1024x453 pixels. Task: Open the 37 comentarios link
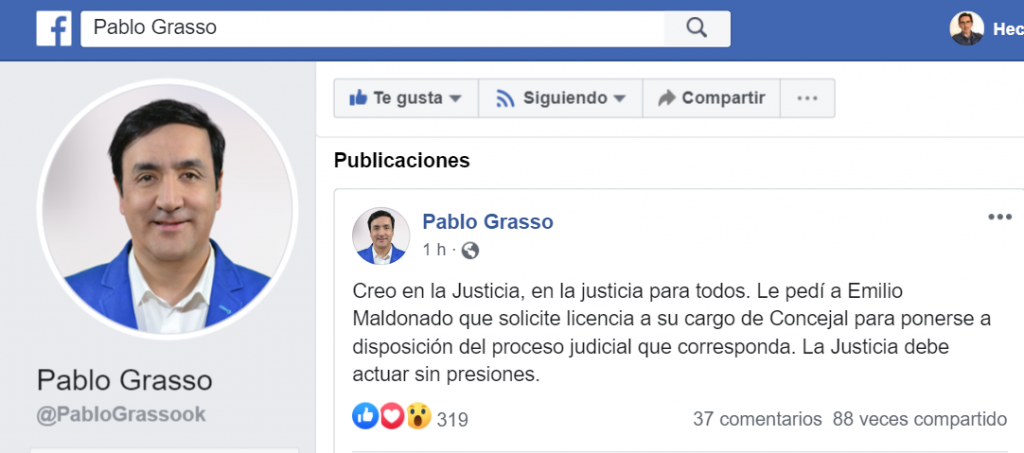[x=757, y=418]
